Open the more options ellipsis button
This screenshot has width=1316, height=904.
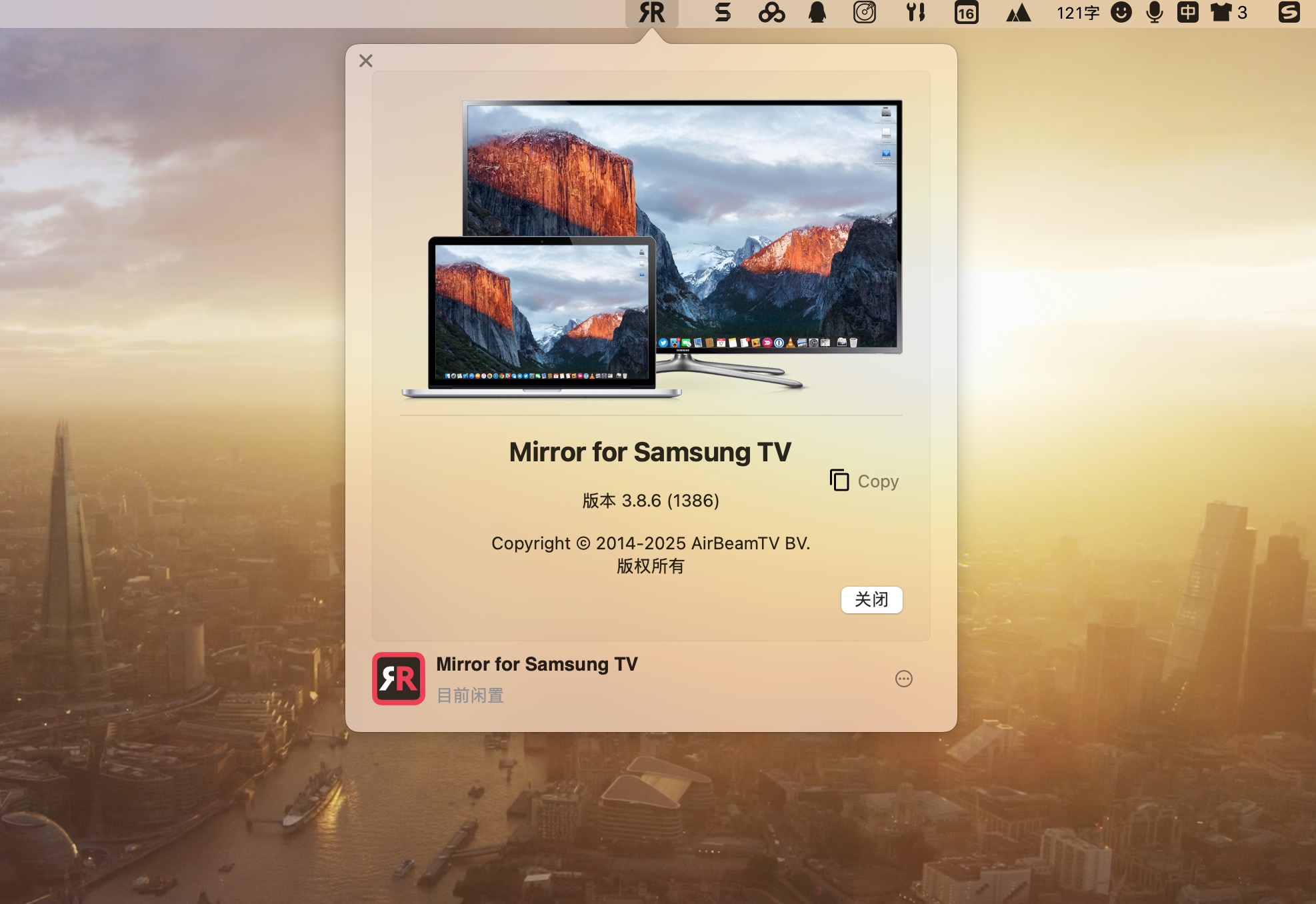click(x=903, y=679)
